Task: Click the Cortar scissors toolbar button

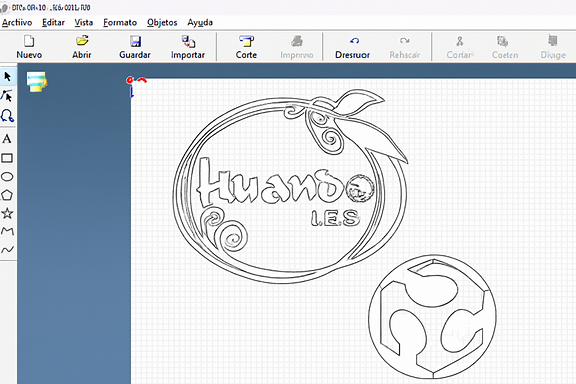Action: tap(460, 47)
